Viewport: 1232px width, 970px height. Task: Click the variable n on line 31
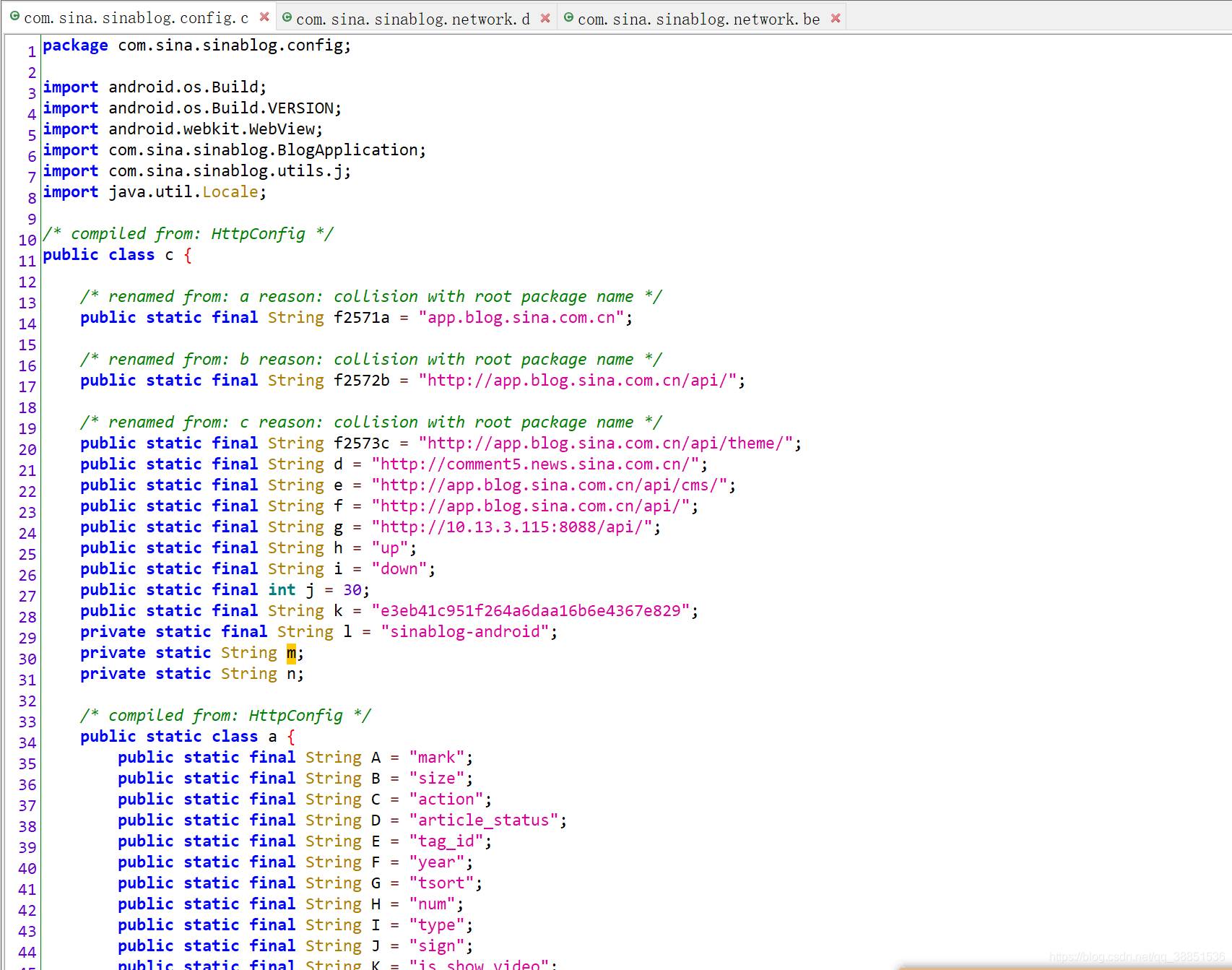[x=291, y=674]
